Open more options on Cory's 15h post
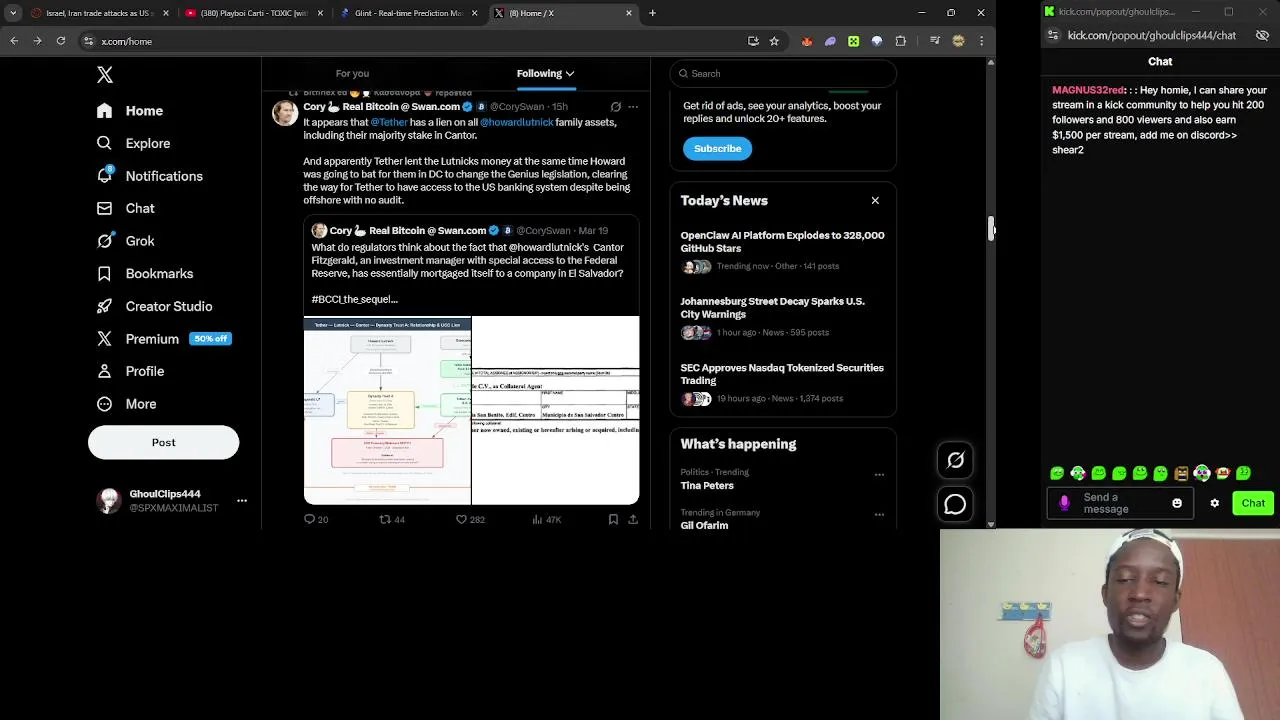 point(633,107)
